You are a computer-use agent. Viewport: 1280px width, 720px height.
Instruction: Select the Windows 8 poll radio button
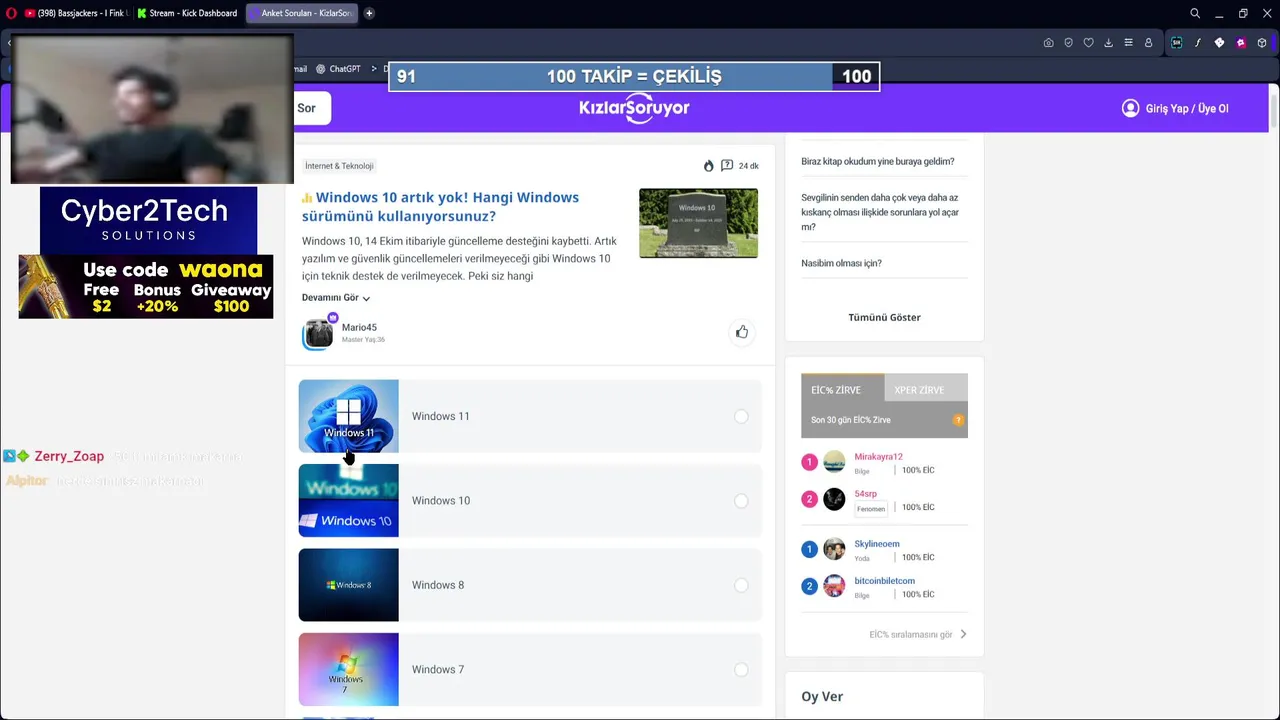(741, 585)
